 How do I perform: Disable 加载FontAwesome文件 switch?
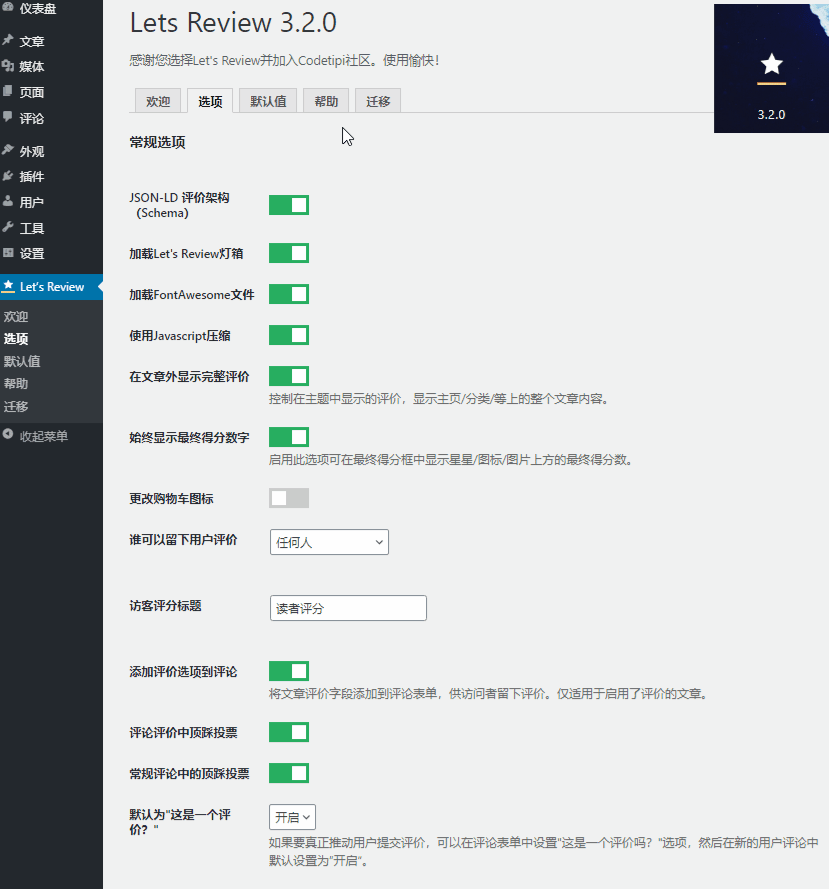click(289, 294)
